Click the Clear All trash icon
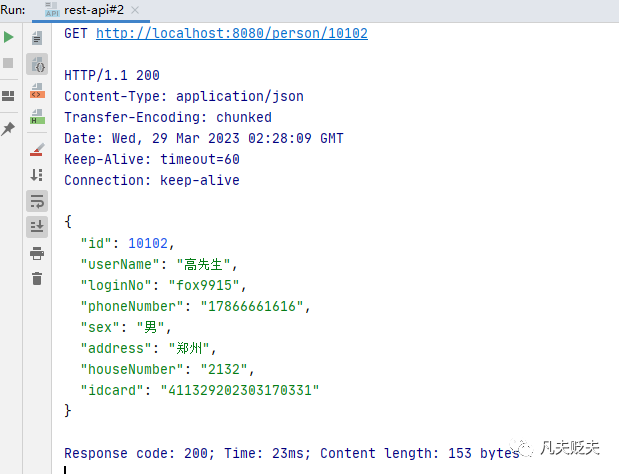The height and width of the screenshot is (474, 619). [x=37, y=279]
